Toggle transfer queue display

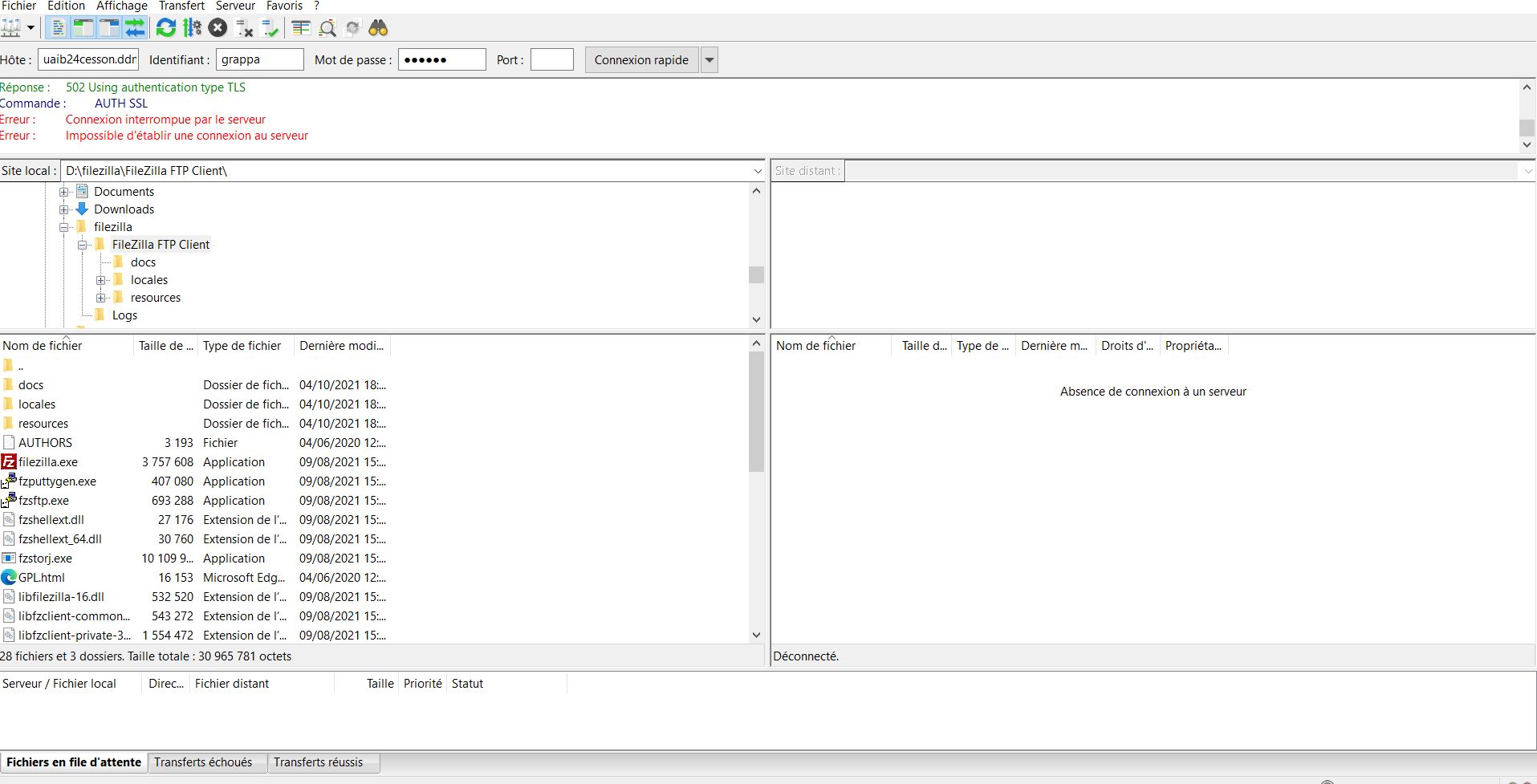pyautogui.click(x=135, y=28)
